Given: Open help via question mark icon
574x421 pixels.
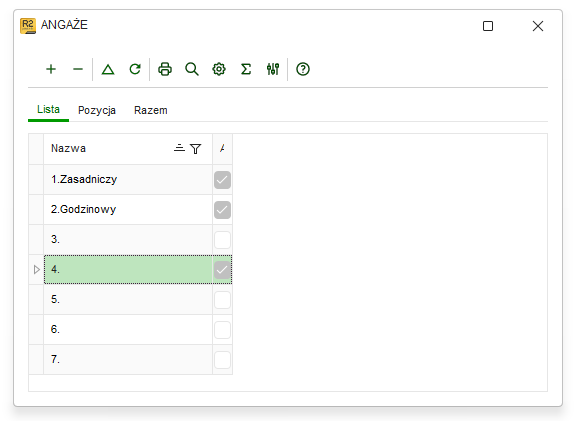Looking at the screenshot, I should tap(303, 69).
